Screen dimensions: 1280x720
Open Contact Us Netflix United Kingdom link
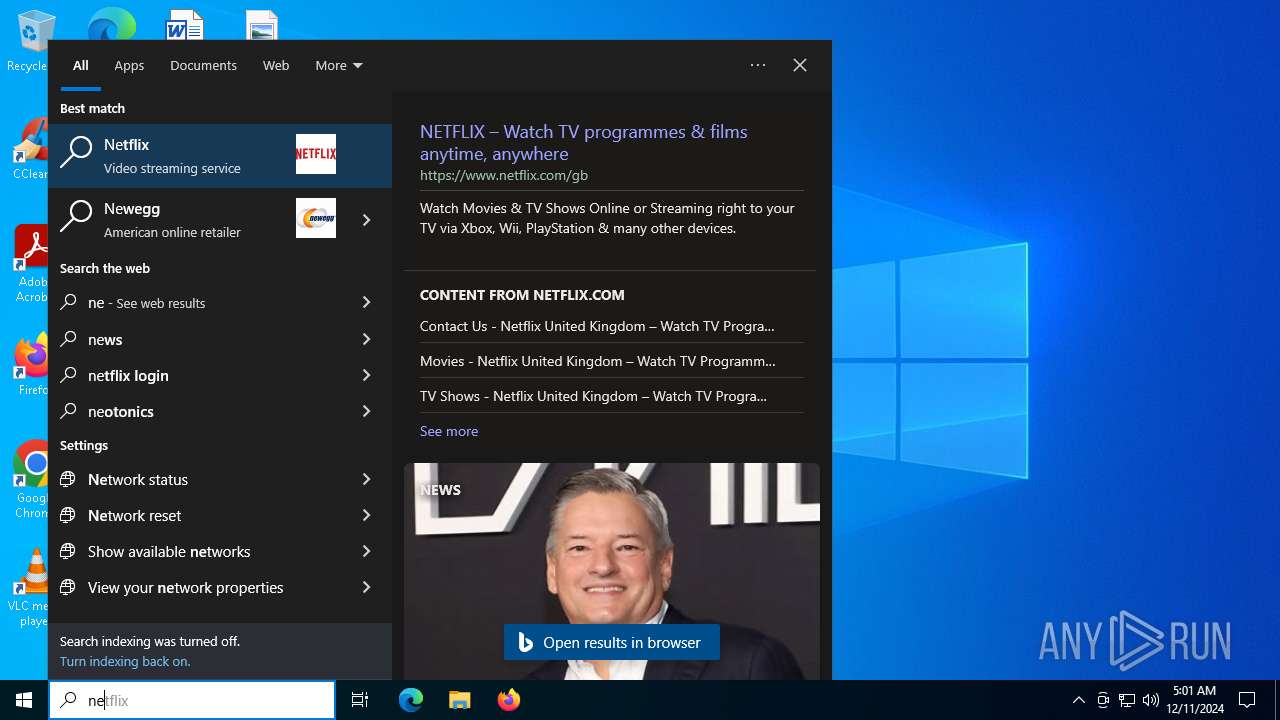597,326
